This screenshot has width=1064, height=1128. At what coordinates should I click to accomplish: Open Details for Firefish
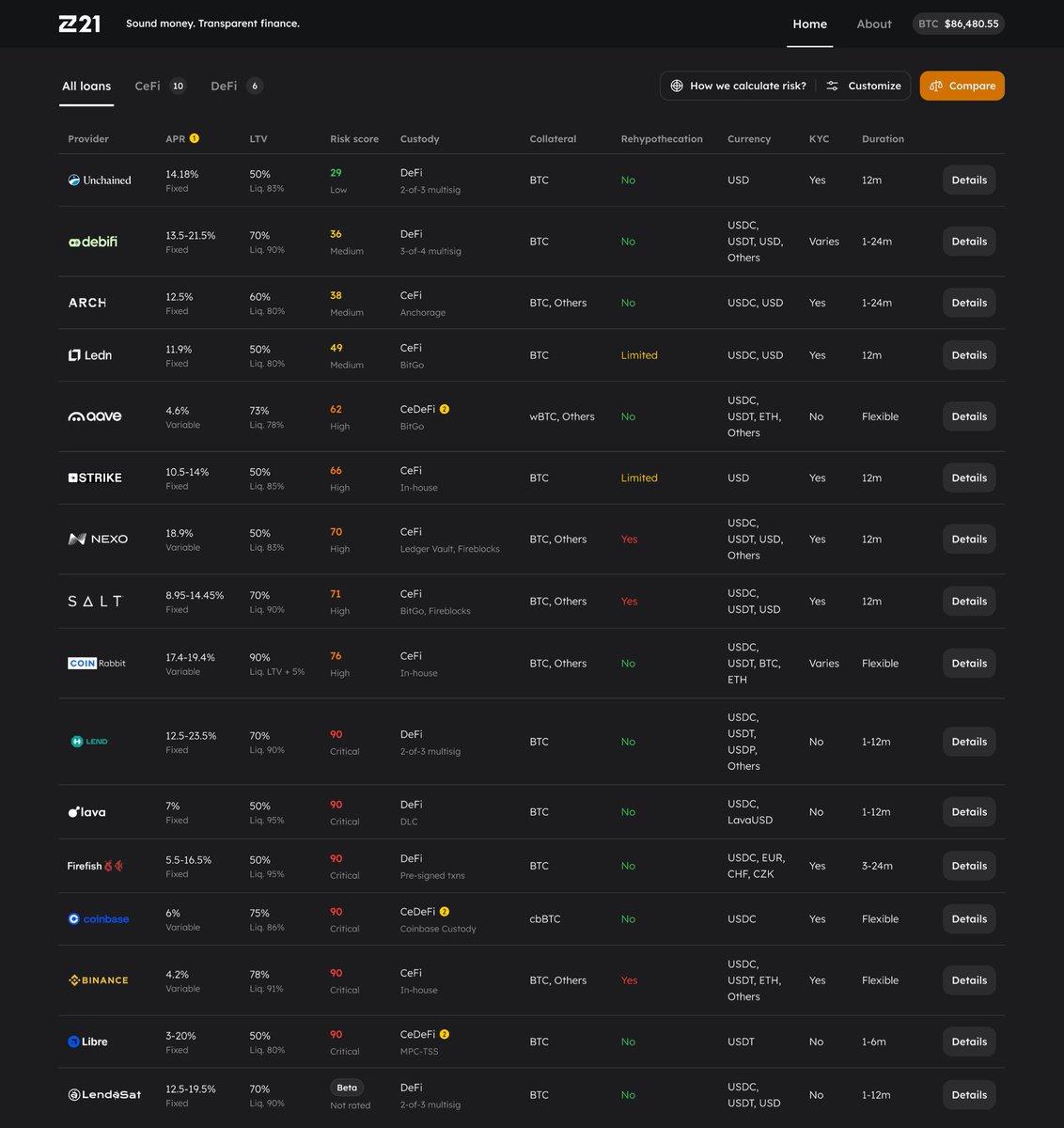(969, 866)
